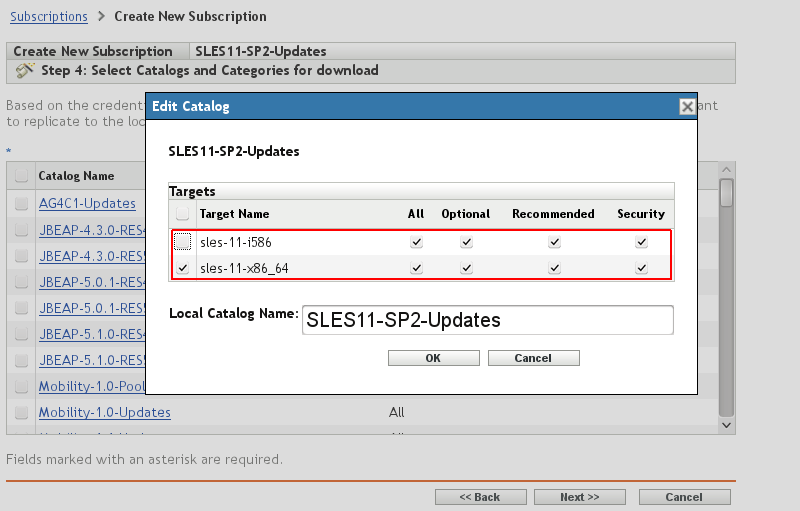Cancel the Edit Catalog dialog
The width and height of the screenshot is (800, 511).
point(533,358)
